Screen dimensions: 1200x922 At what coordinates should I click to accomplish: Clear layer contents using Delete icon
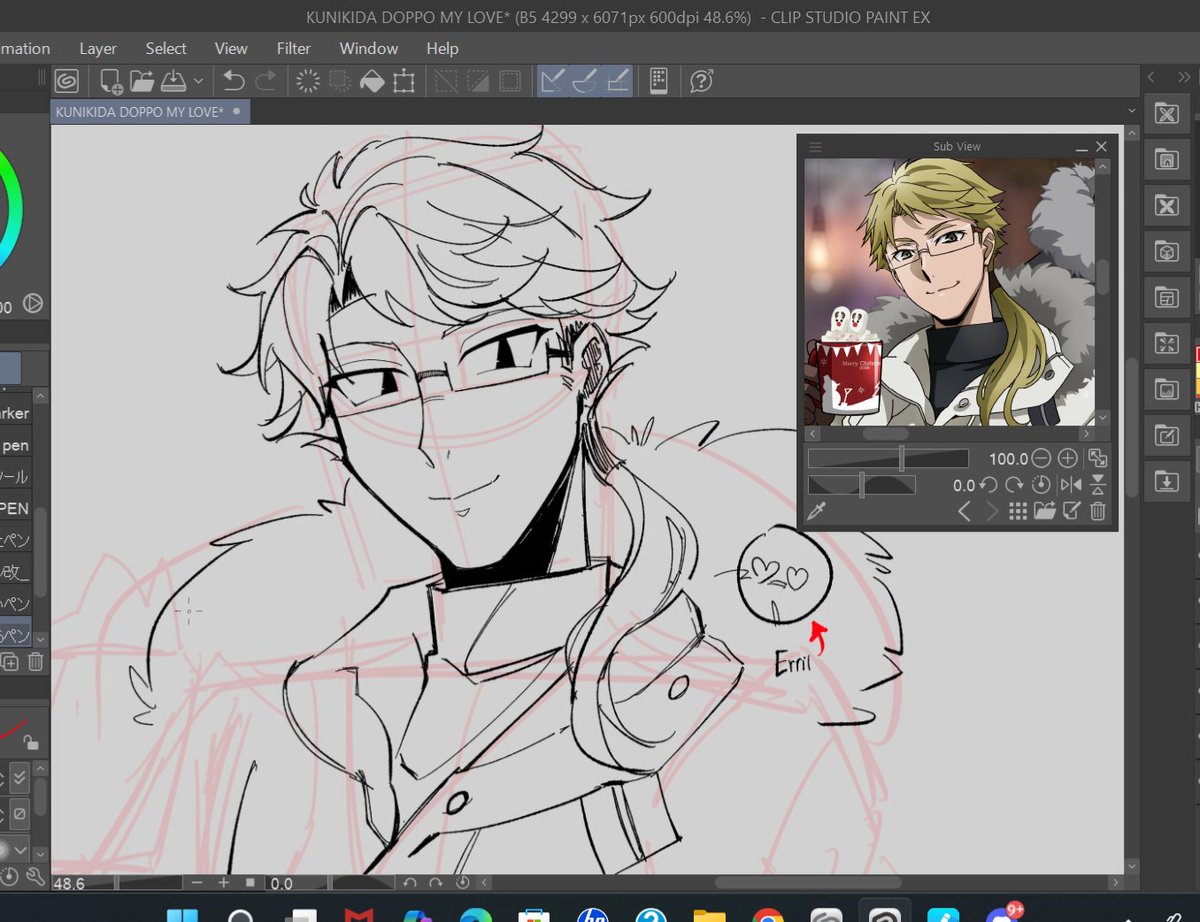pos(308,81)
